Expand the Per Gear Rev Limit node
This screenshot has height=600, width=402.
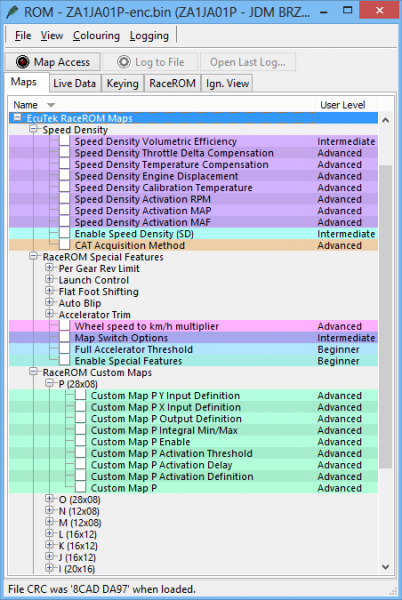49,268
